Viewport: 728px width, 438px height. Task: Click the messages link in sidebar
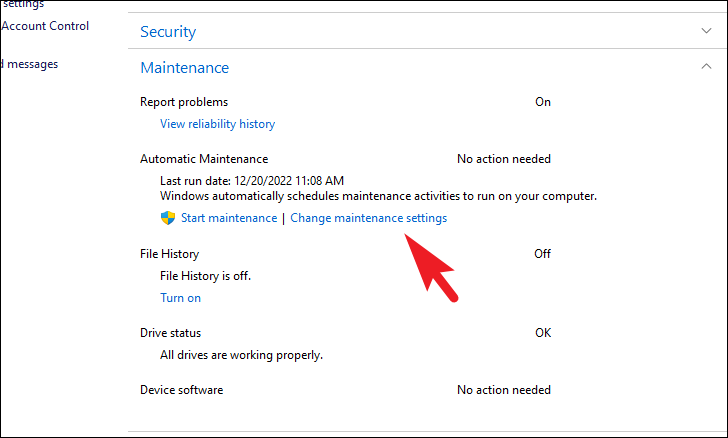click(30, 64)
